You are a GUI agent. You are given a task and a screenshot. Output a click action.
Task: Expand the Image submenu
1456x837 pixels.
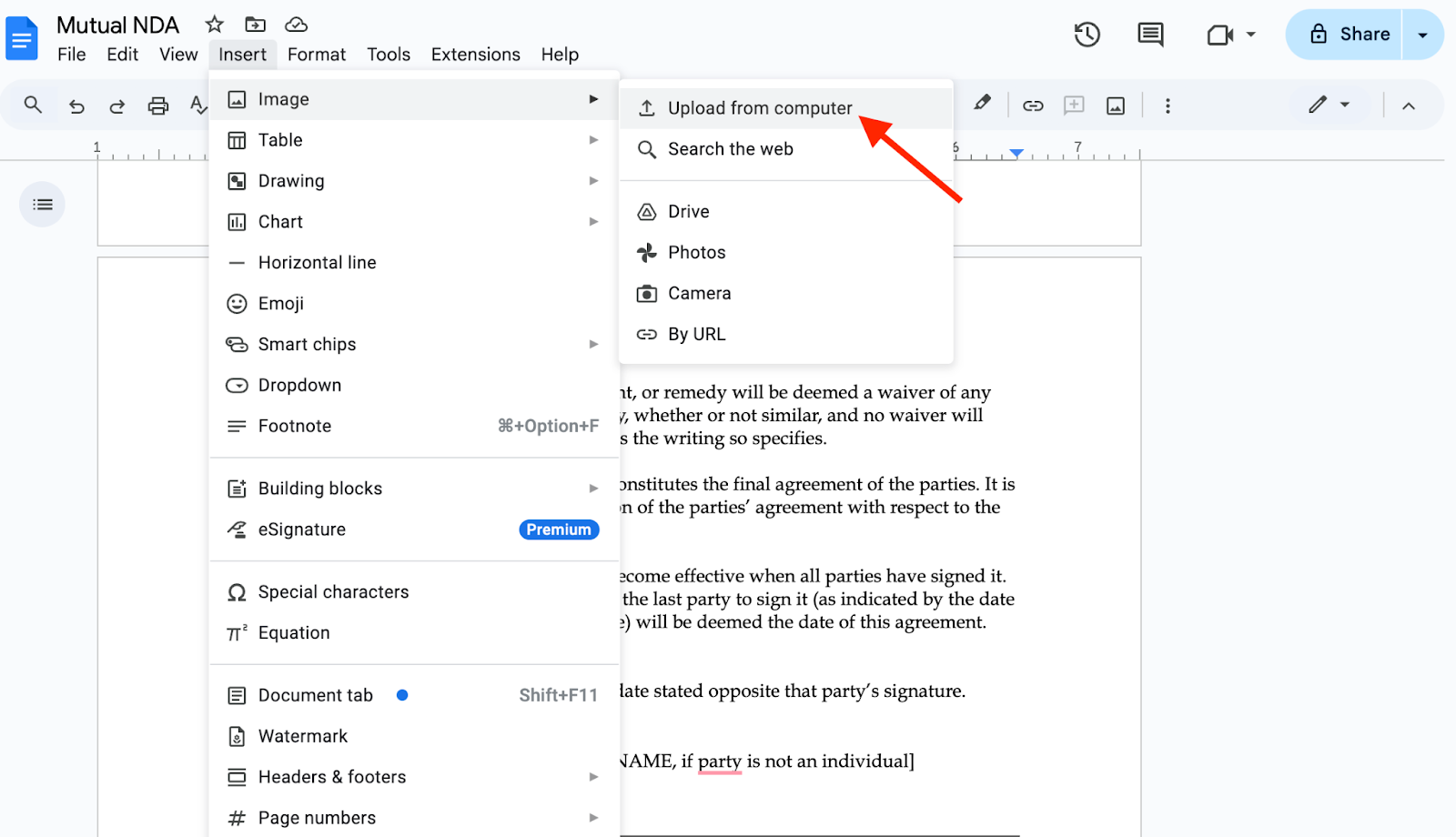pos(414,99)
